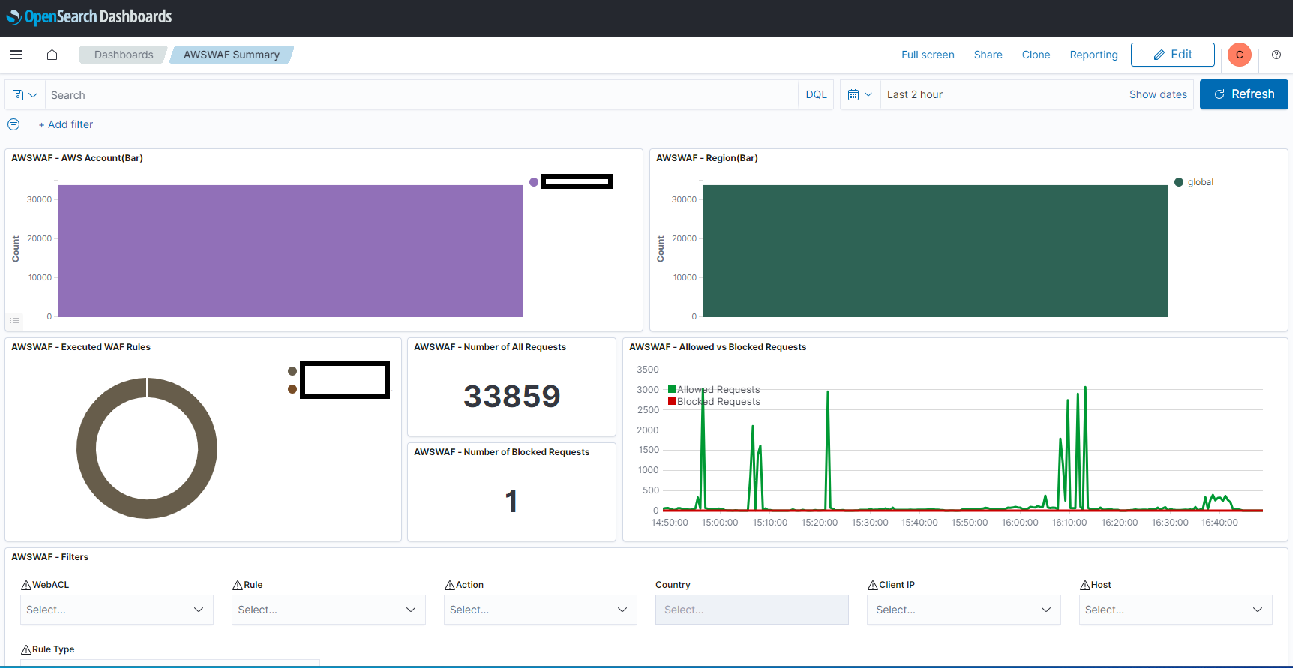Open the help question-mark icon
Image resolution: width=1295 pixels, height=668 pixels.
1276,55
